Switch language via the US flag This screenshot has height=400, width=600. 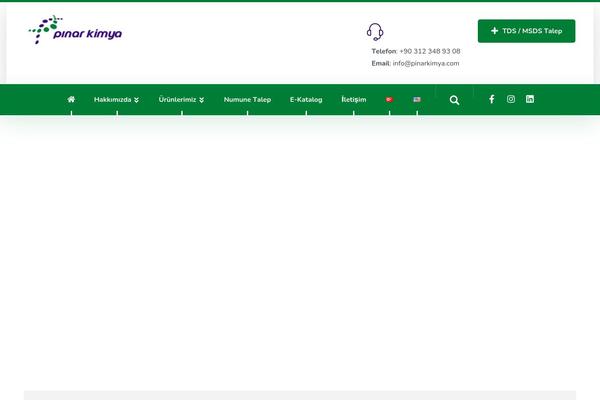[417, 100]
